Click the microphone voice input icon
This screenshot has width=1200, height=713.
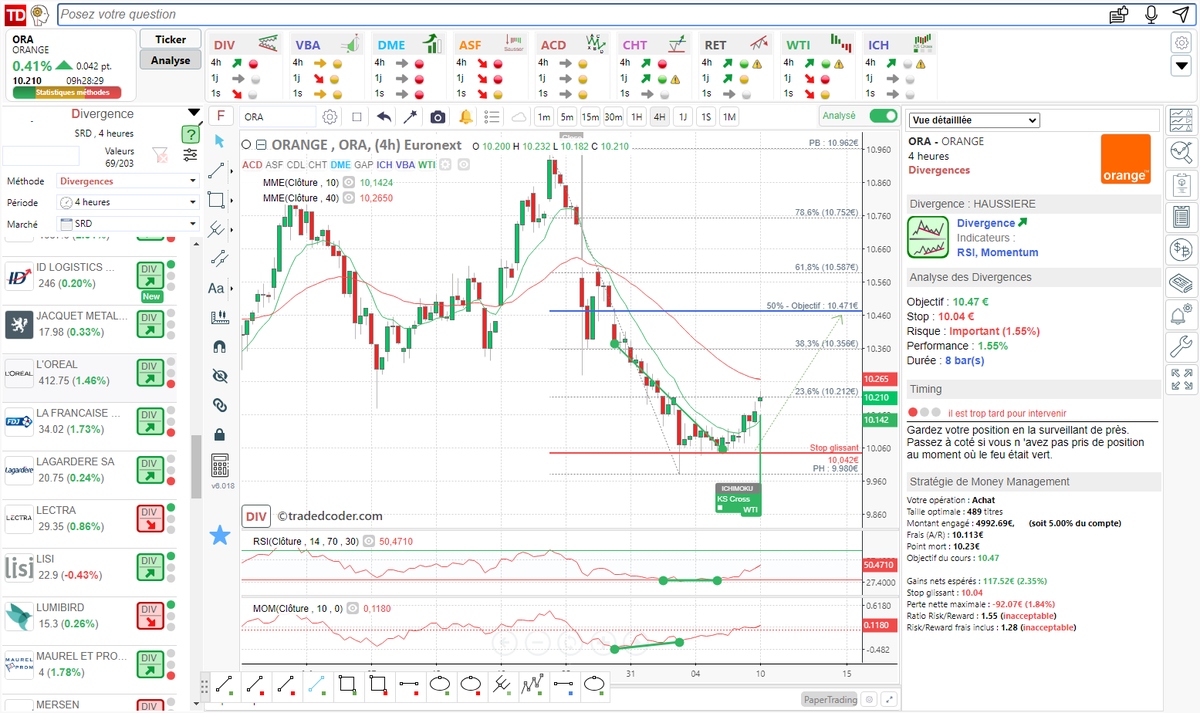click(x=1151, y=14)
